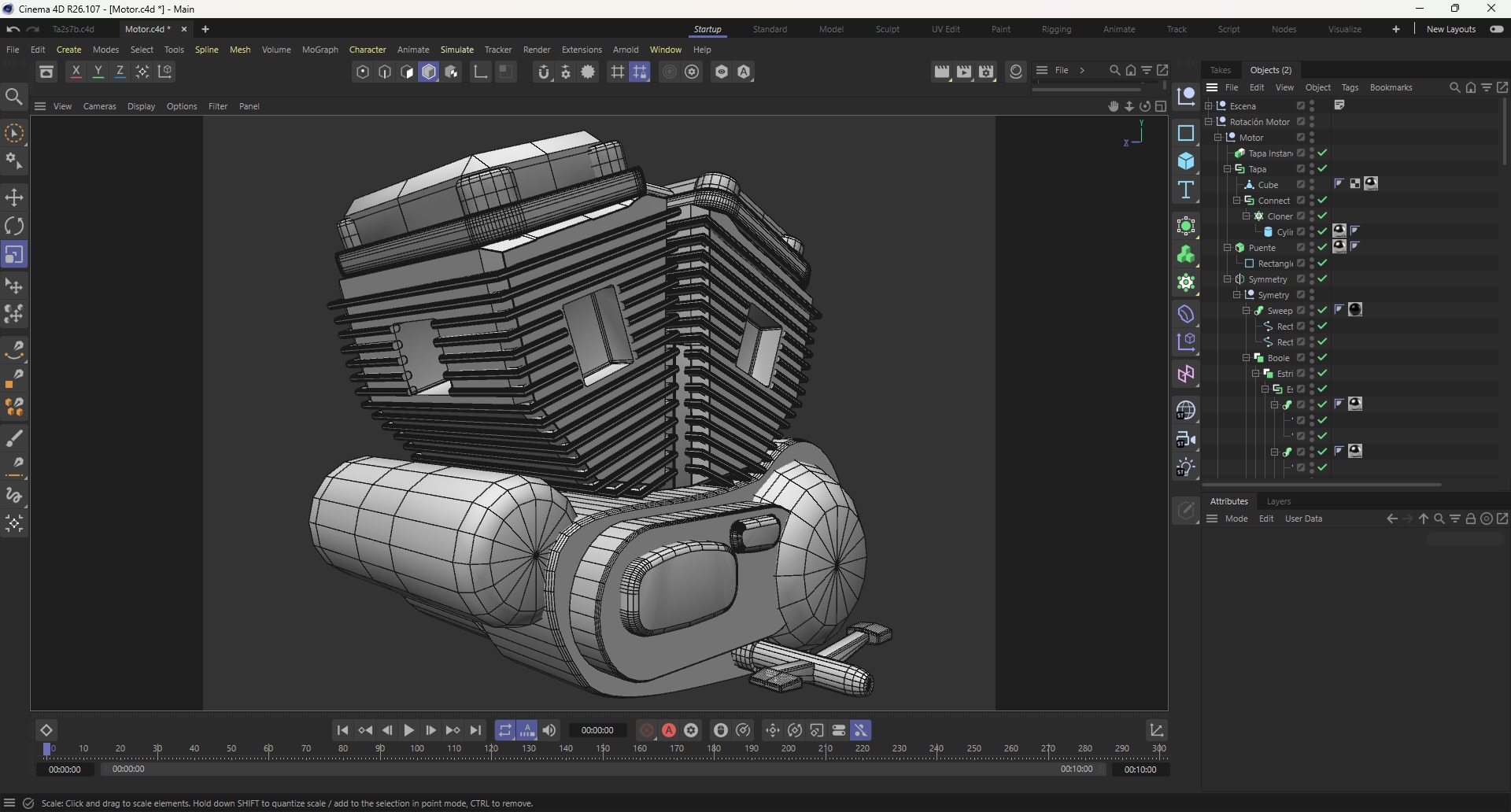Screen dimensions: 1511x812
Task: Select the Scale tool in left toolbar
Action: (14, 255)
